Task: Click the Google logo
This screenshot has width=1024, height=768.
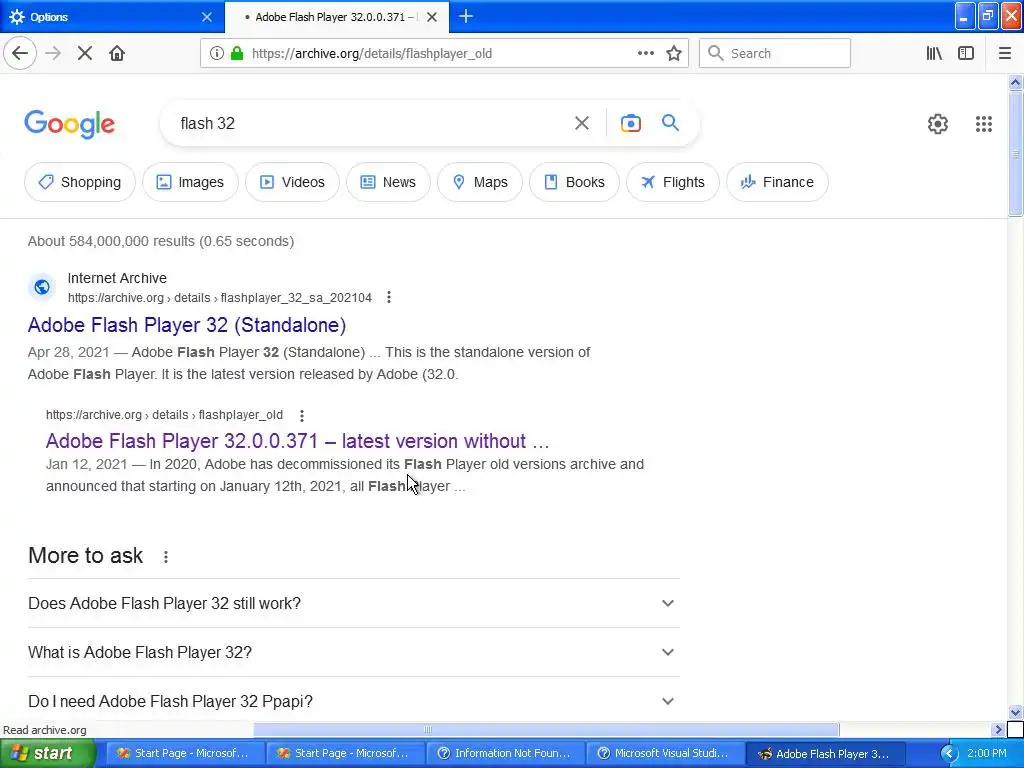Action: coord(69,124)
